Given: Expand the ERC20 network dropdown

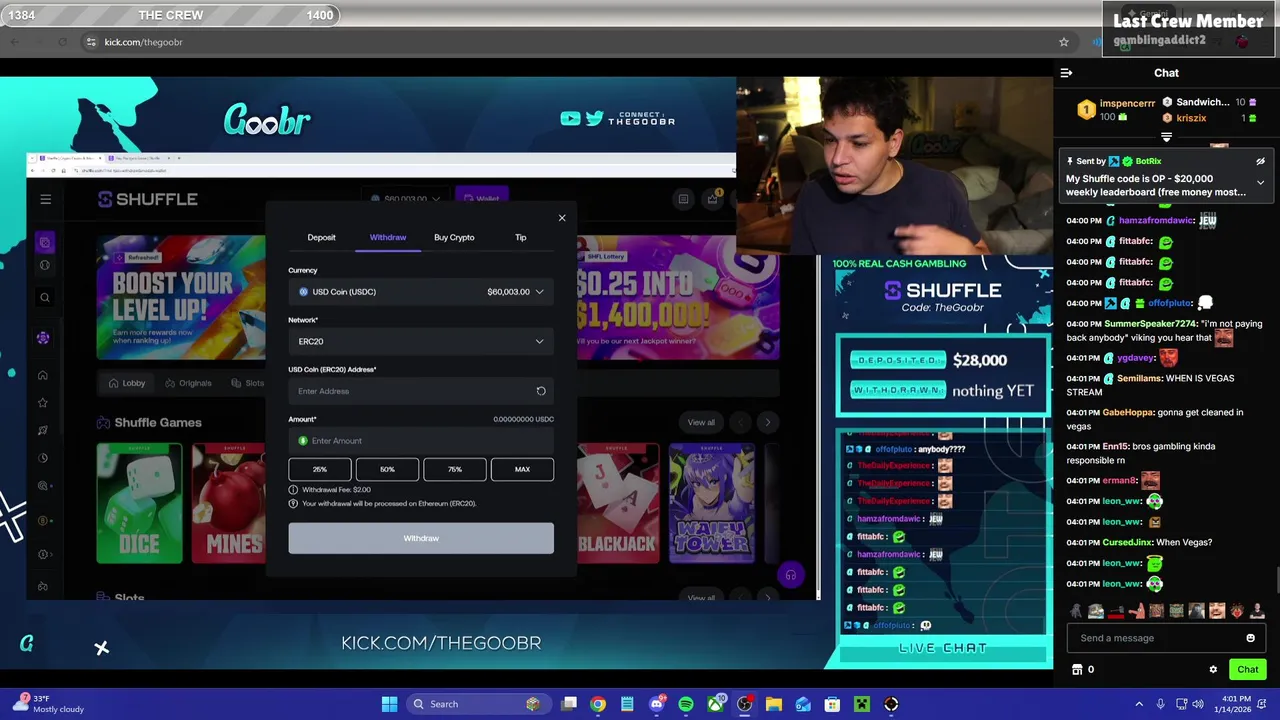Looking at the screenshot, I should (x=421, y=341).
